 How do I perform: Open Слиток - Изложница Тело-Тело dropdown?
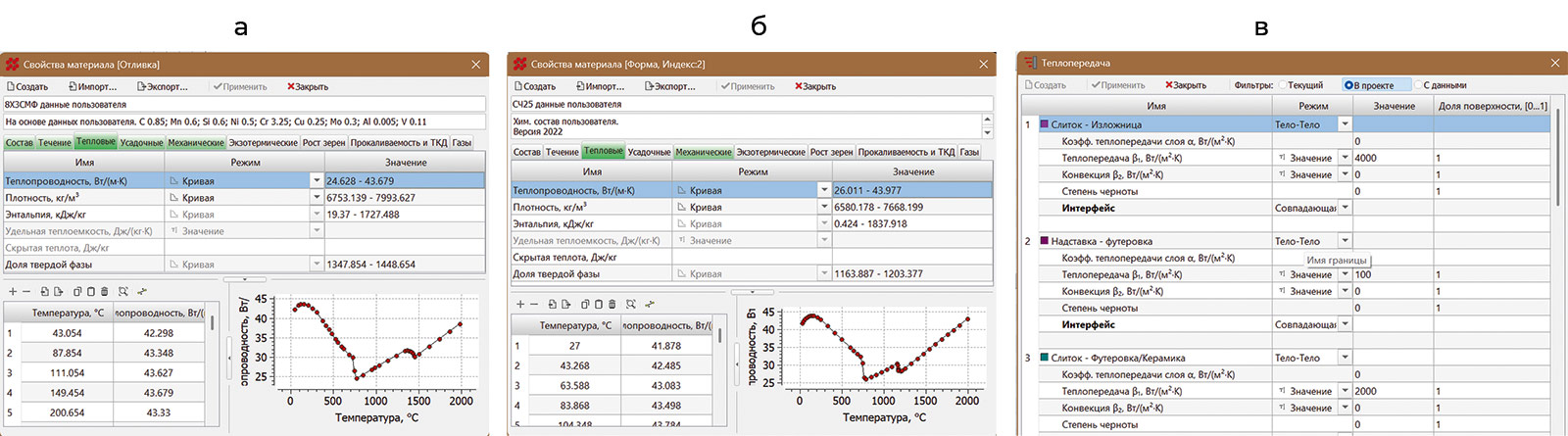1345,124
